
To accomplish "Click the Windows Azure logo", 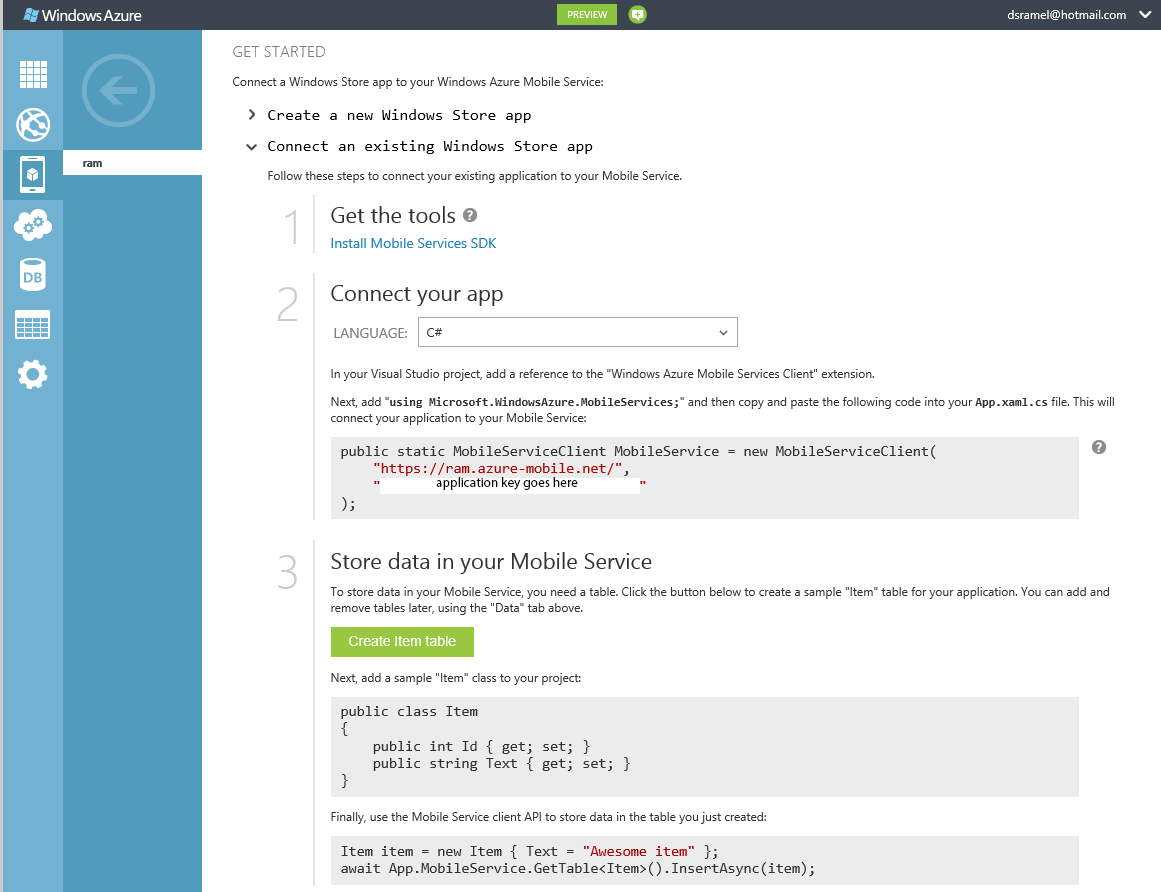I will coord(82,15).
